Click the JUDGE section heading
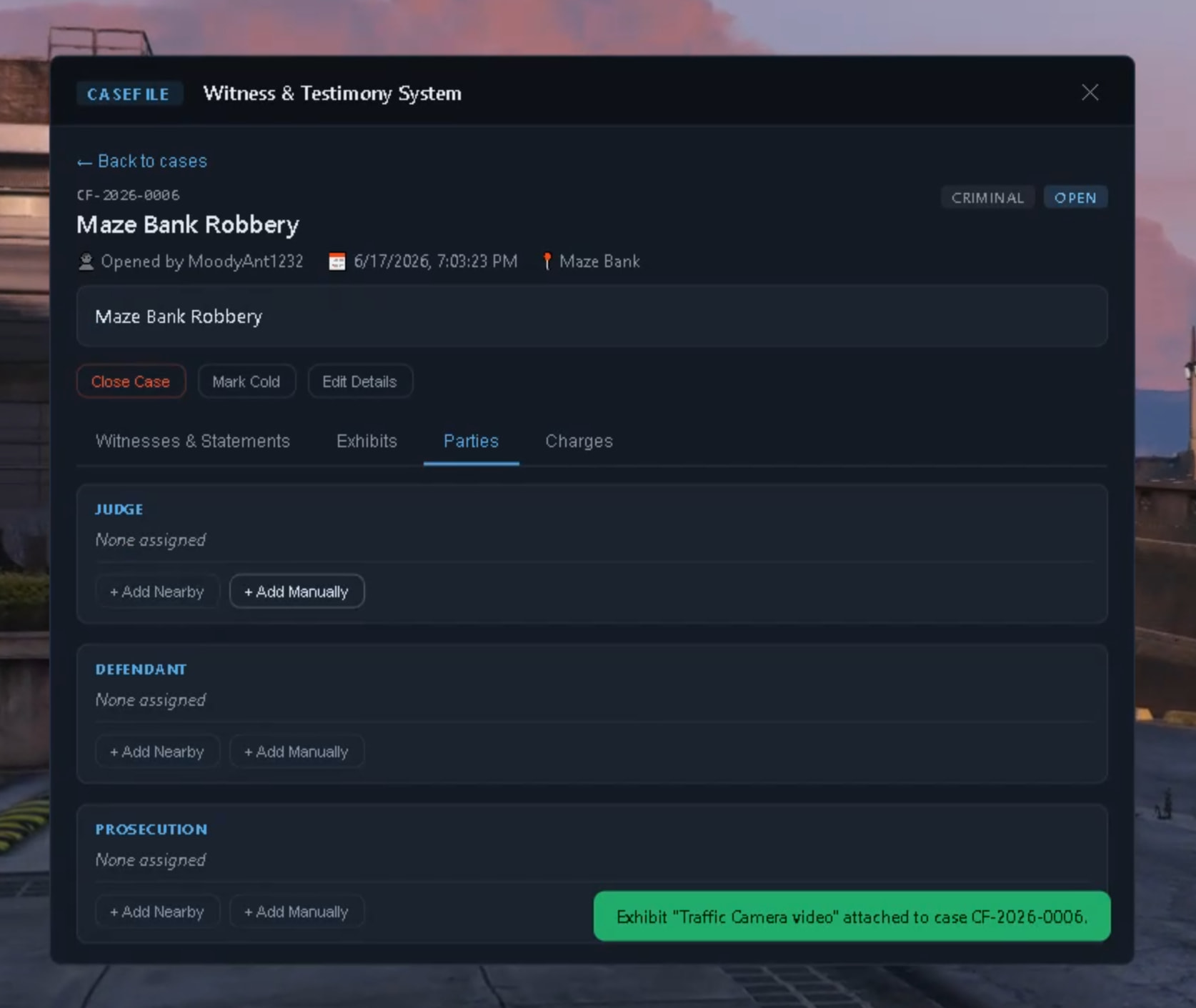The width and height of the screenshot is (1196, 1008). (119, 509)
